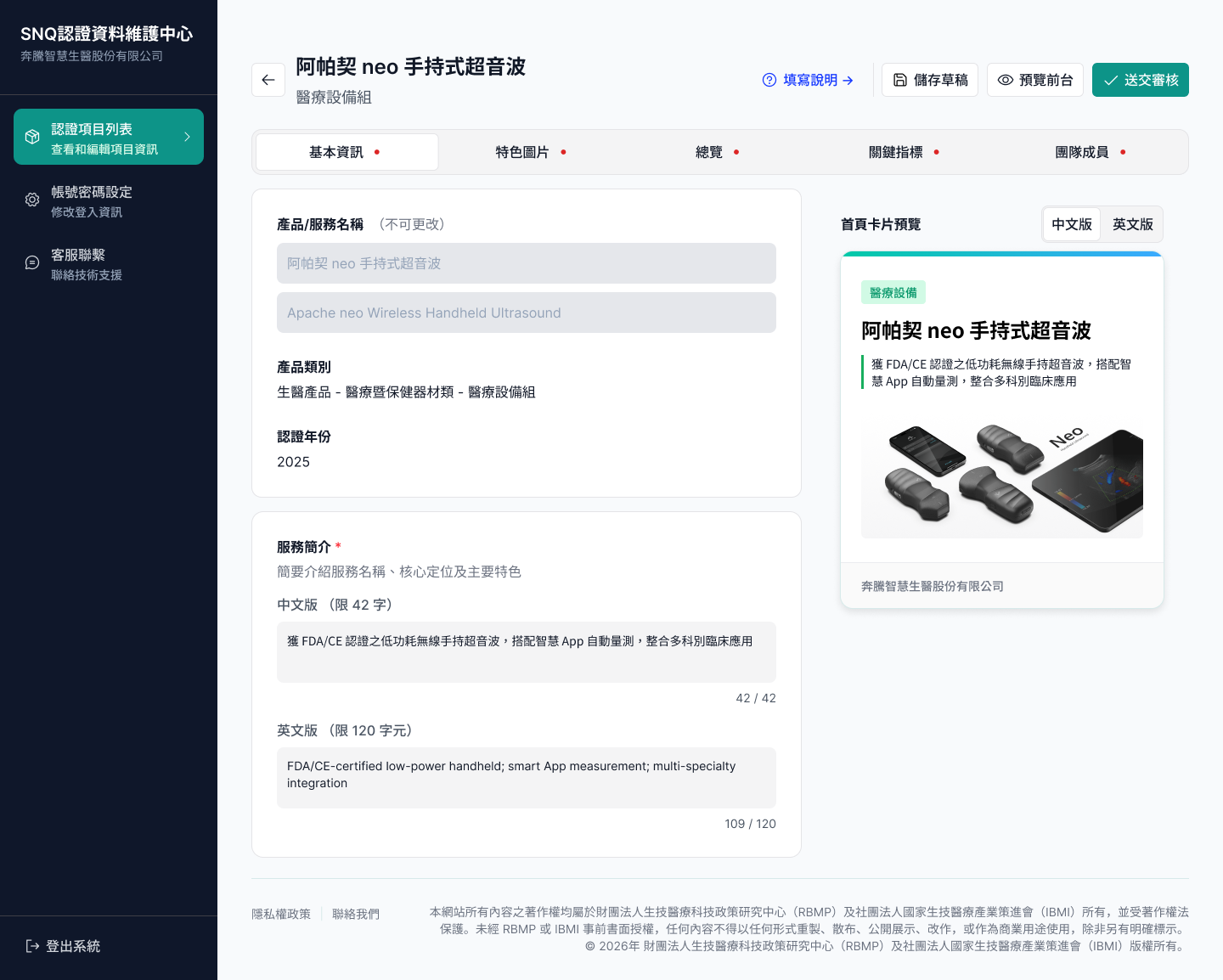Click the Apache neo English name field
This screenshot has width=1223, height=980.
(527, 313)
